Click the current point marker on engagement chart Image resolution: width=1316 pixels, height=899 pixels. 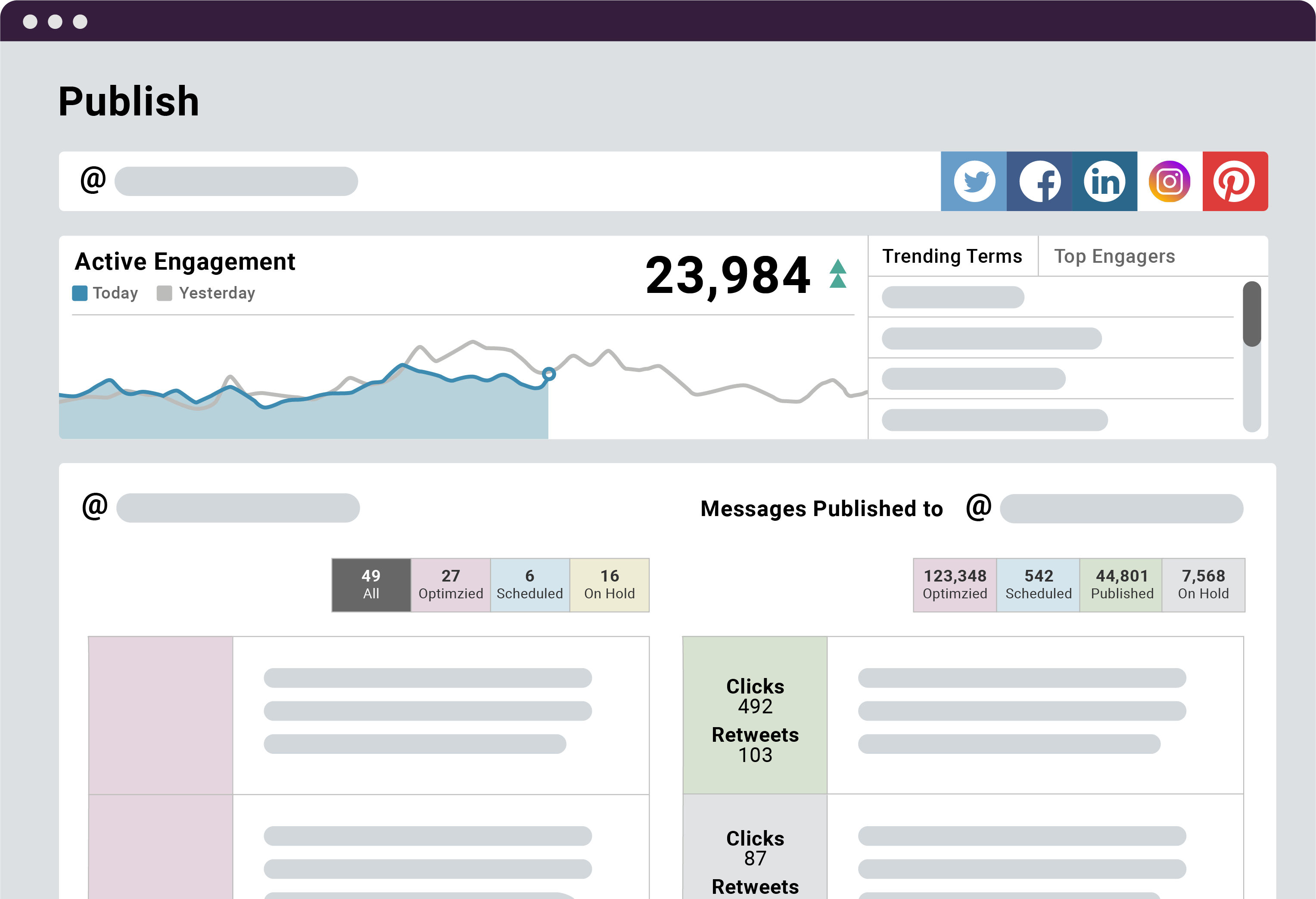549,374
